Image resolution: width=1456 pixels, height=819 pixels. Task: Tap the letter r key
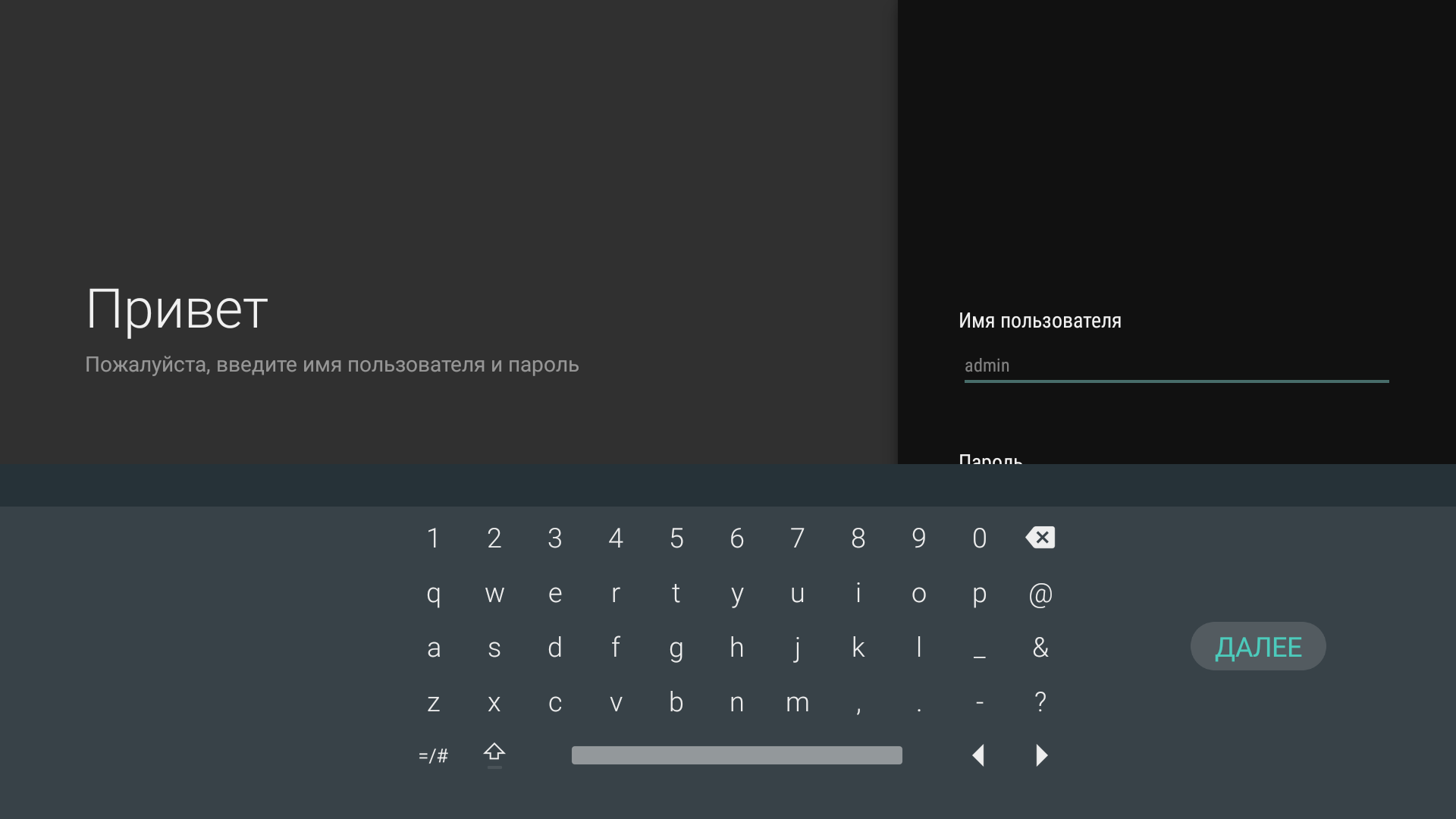click(616, 594)
